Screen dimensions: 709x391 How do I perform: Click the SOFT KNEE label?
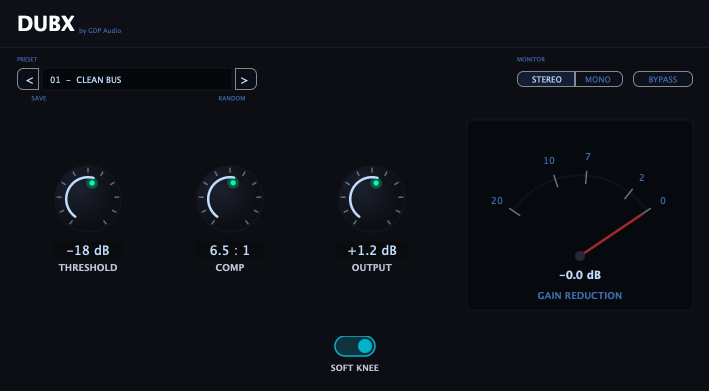[x=355, y=368]
